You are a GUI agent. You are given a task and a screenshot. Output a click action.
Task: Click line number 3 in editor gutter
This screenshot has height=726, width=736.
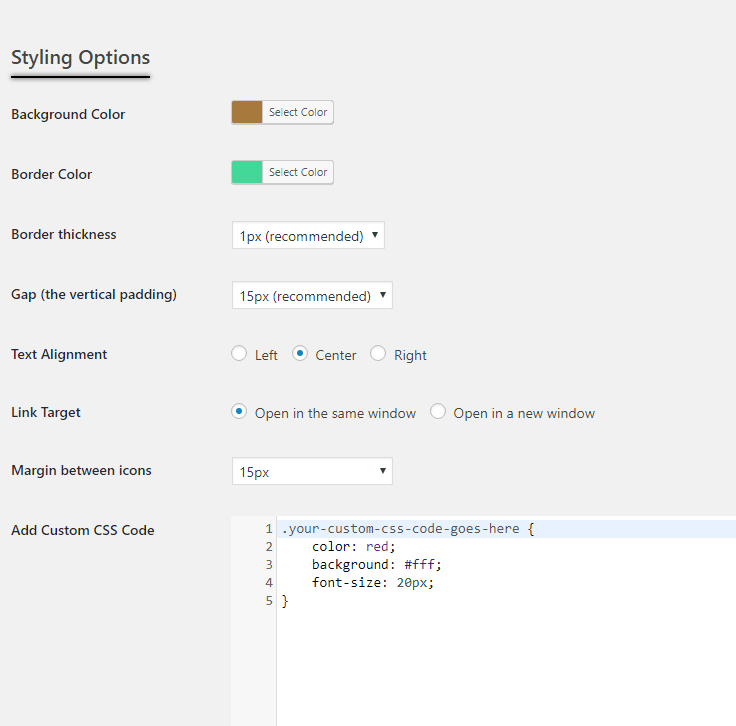(x=268, y=565)
